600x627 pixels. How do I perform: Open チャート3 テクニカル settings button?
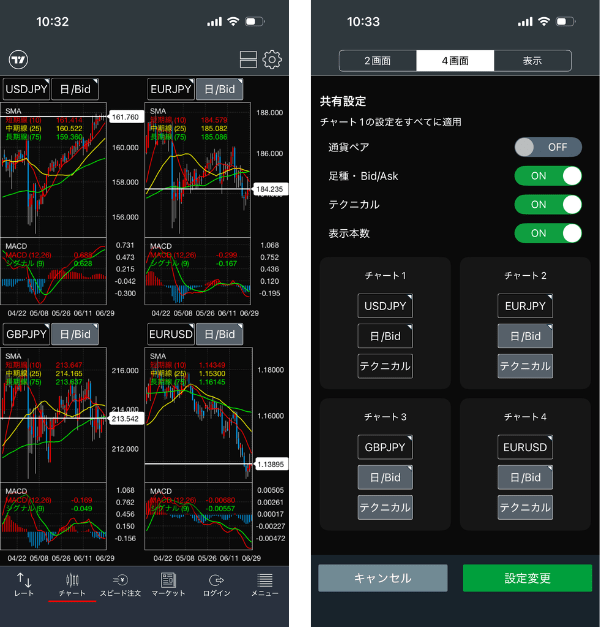coord(385,507)
